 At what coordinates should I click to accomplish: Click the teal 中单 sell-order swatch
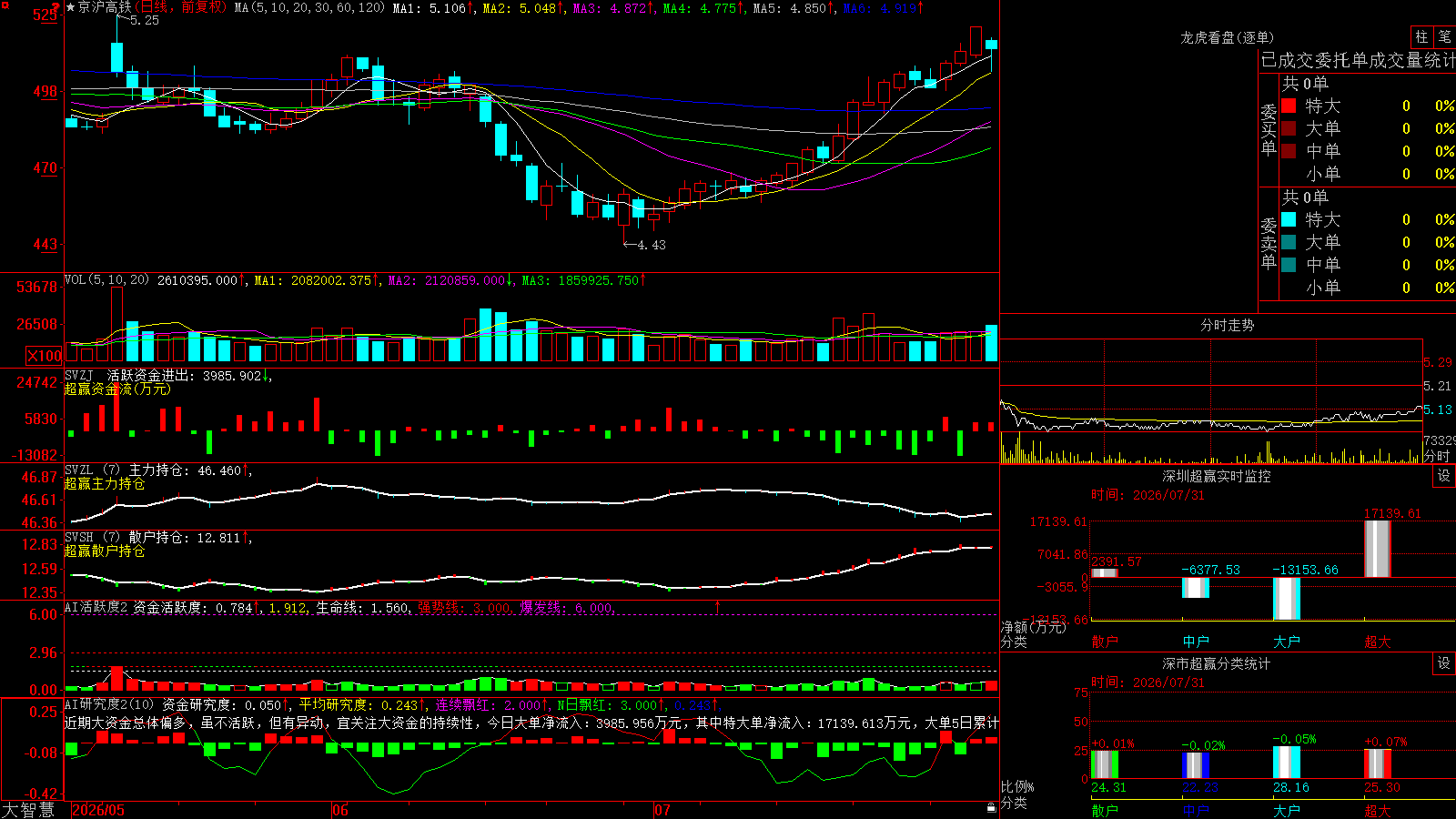pos(1289,265)
